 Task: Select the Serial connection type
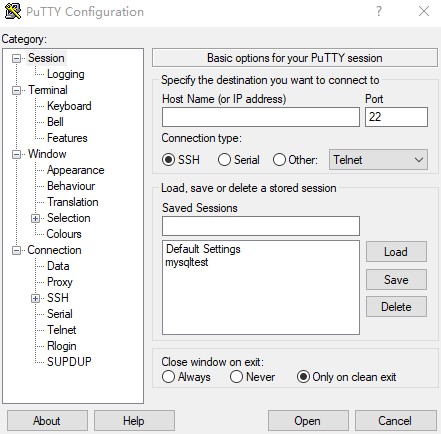click(239, 160)
